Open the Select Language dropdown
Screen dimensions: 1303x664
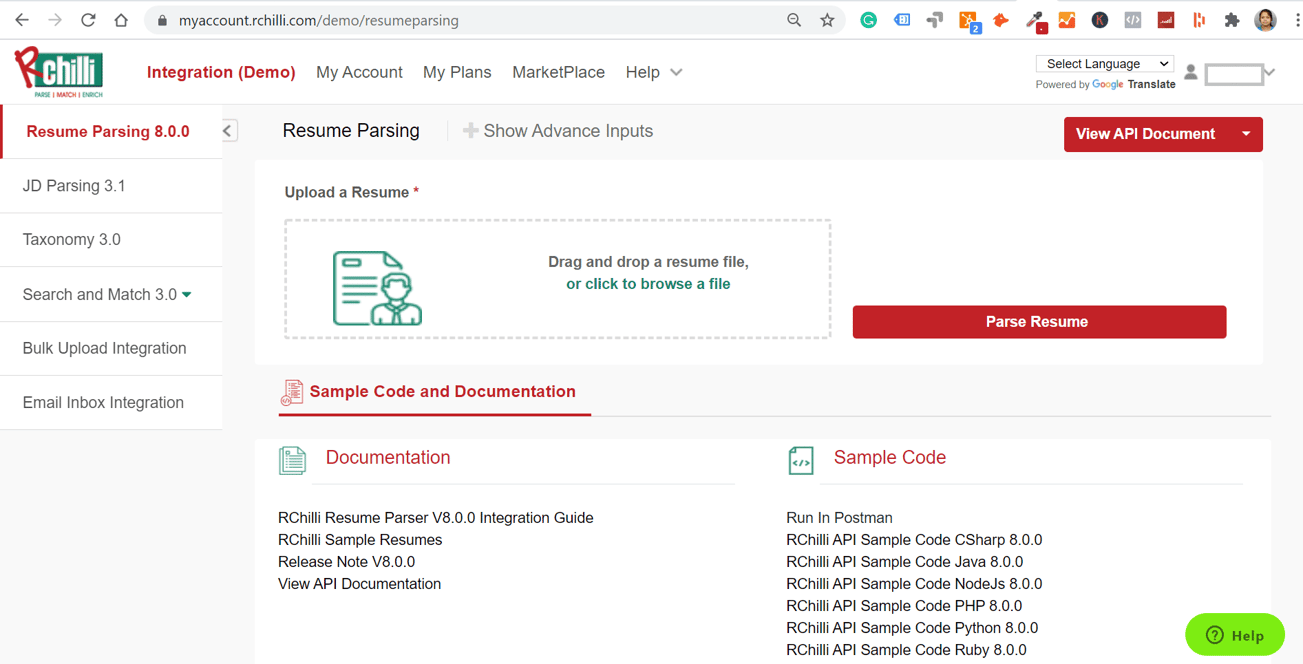tap(1104, 63)
